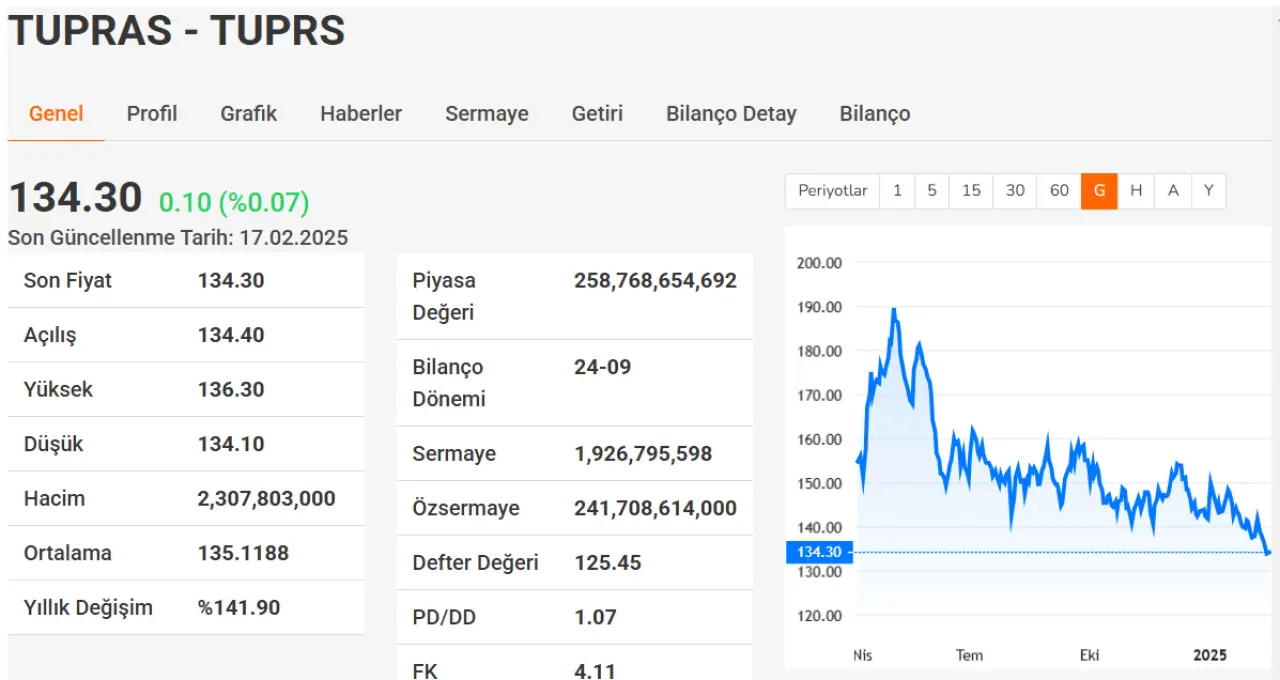Select the Y yearly period button
This screenshot has width=1280, height=680.
coord(1208,191)
